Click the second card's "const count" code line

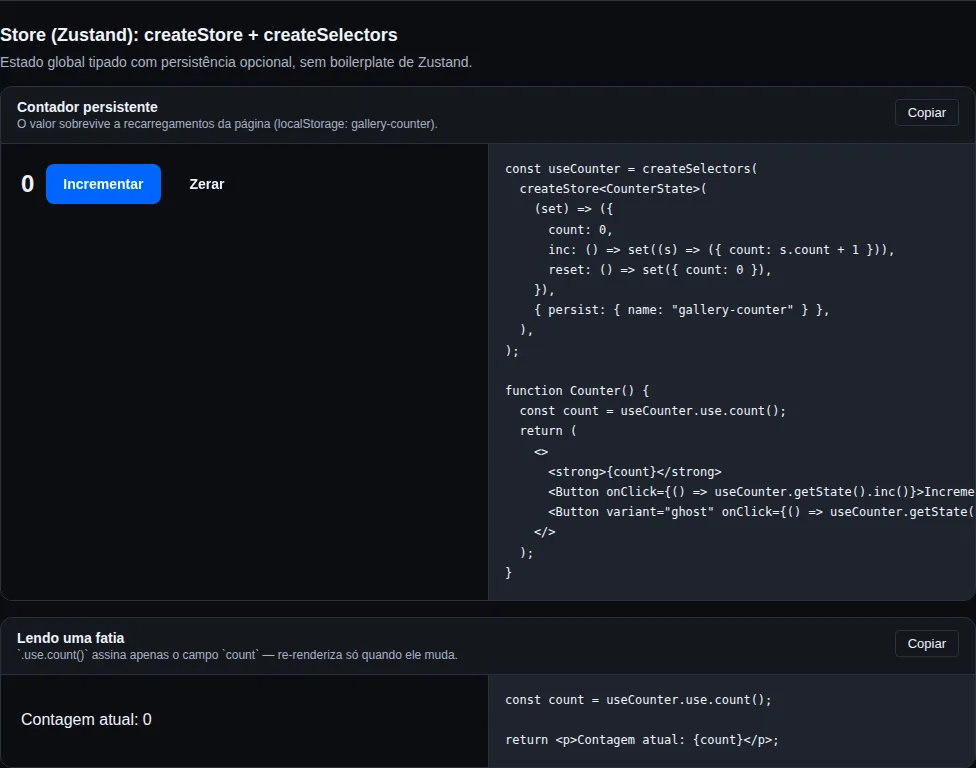pyautogui.click(x=639, y=700)
